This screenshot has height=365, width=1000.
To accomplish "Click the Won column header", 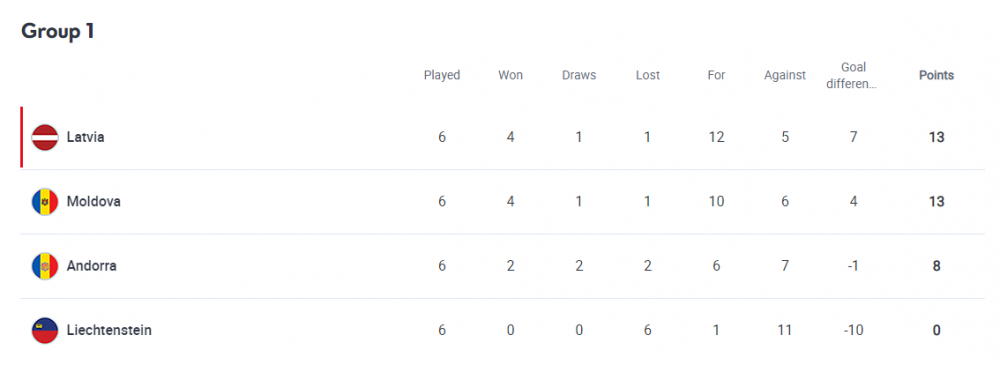I will (x=510, y=75).
